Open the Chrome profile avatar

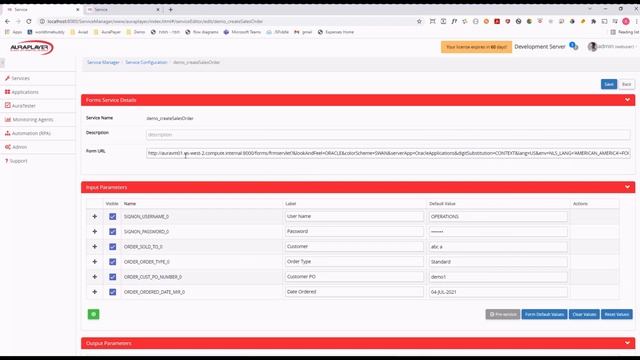coord(626,21)
